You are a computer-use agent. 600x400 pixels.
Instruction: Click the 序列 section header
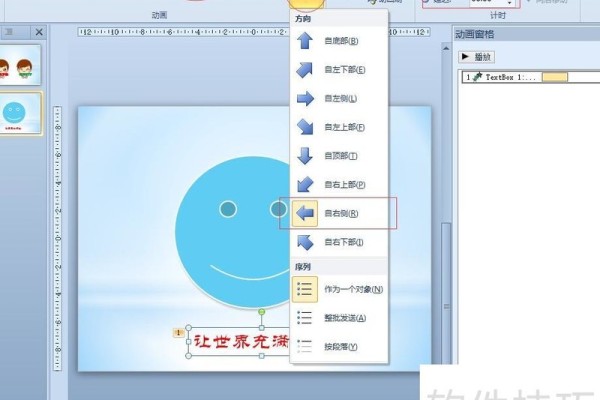303,267
